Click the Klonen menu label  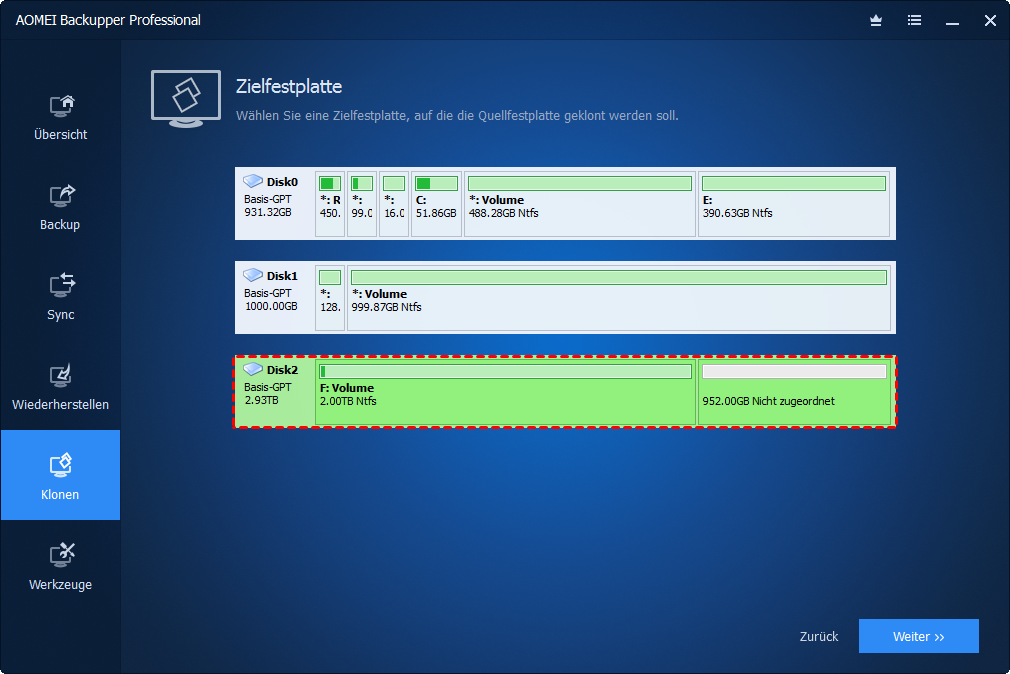(60, 494)
